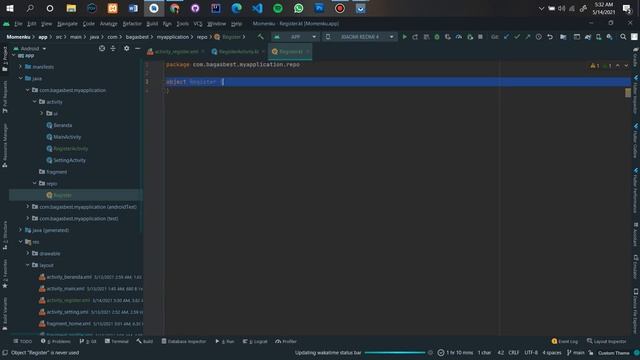The image size is (640, 360).
Task: Click the breadcrumb item myapplication
Action: (x=173, y=37)
